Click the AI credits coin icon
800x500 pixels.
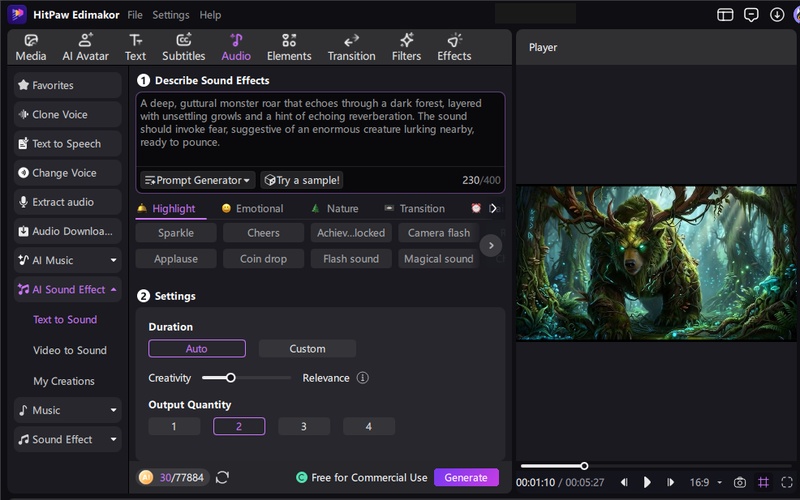click(146, 478)
